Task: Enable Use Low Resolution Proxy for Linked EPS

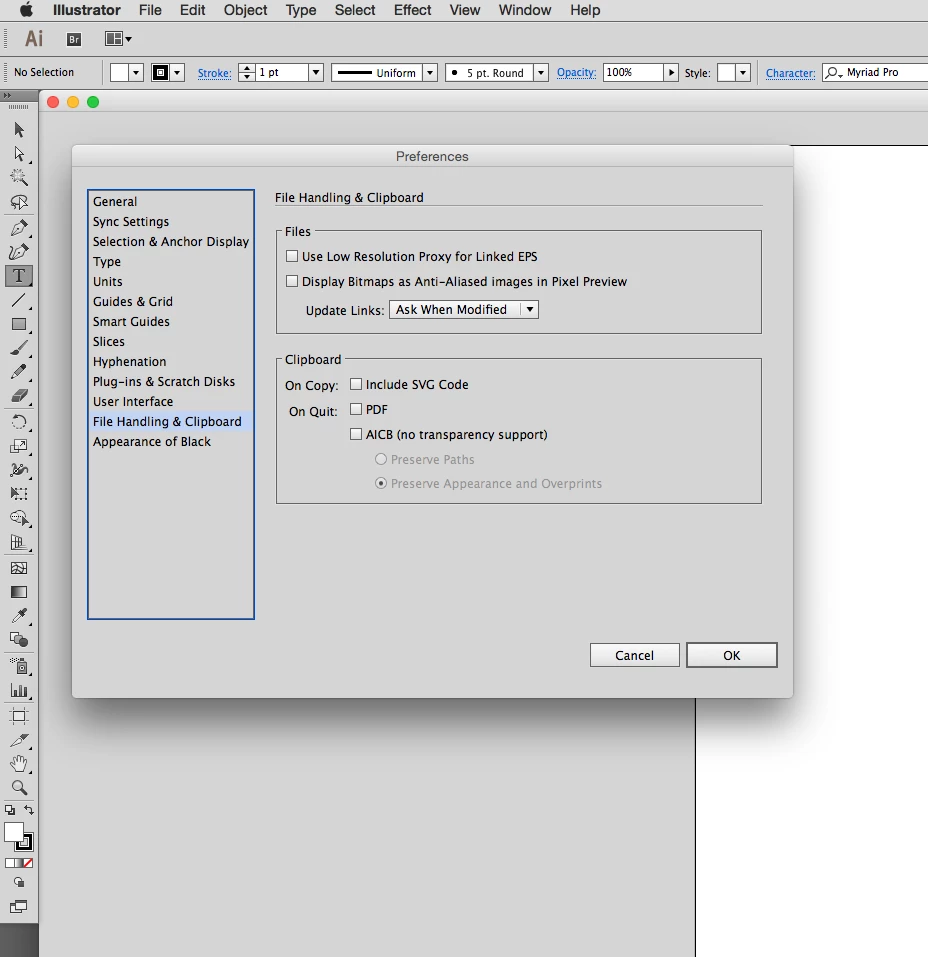Action: [x=292, y=256]
